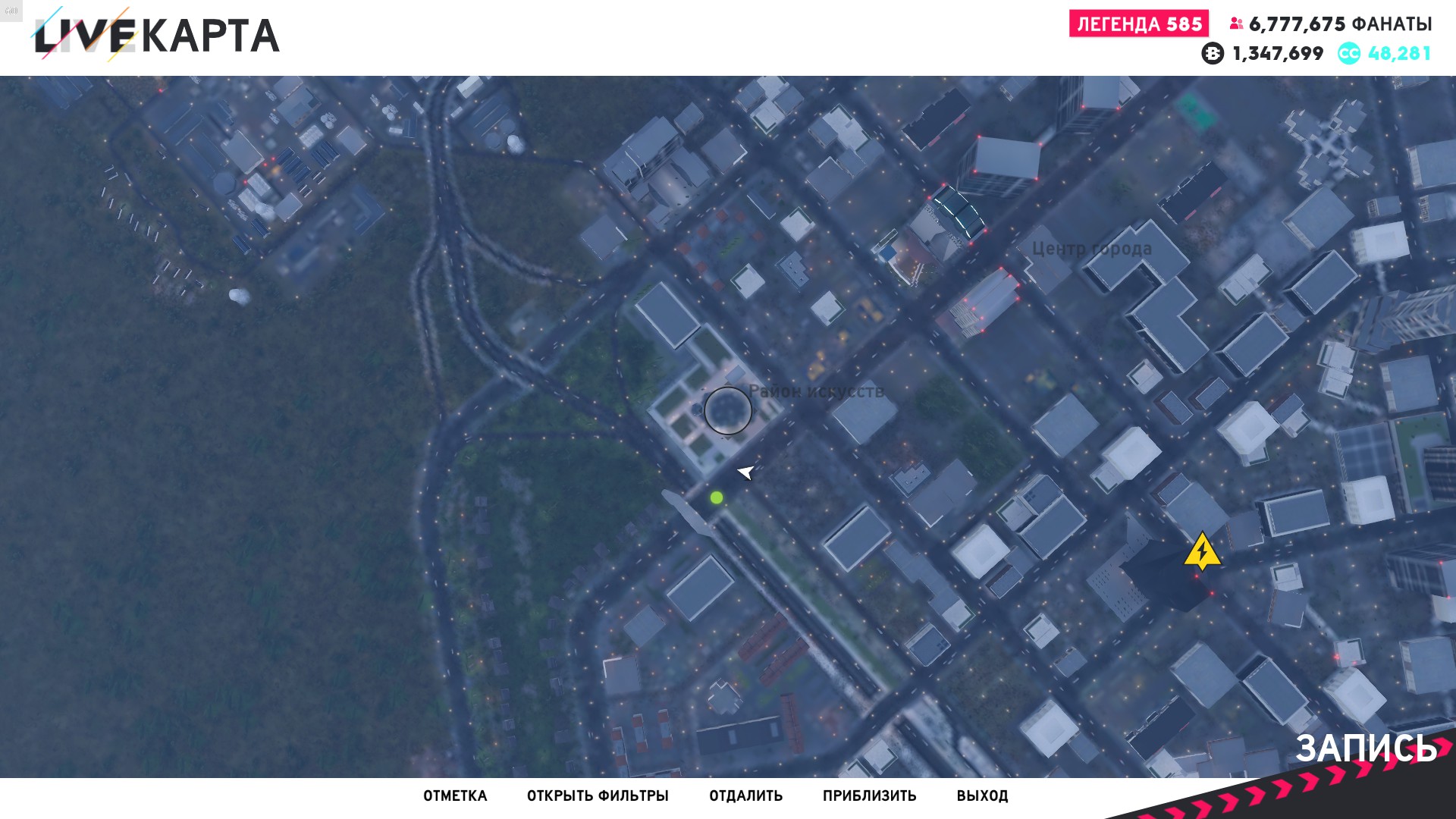Click the 6,777,675 ФАНАТЫ counter

tap(1340, 24)
